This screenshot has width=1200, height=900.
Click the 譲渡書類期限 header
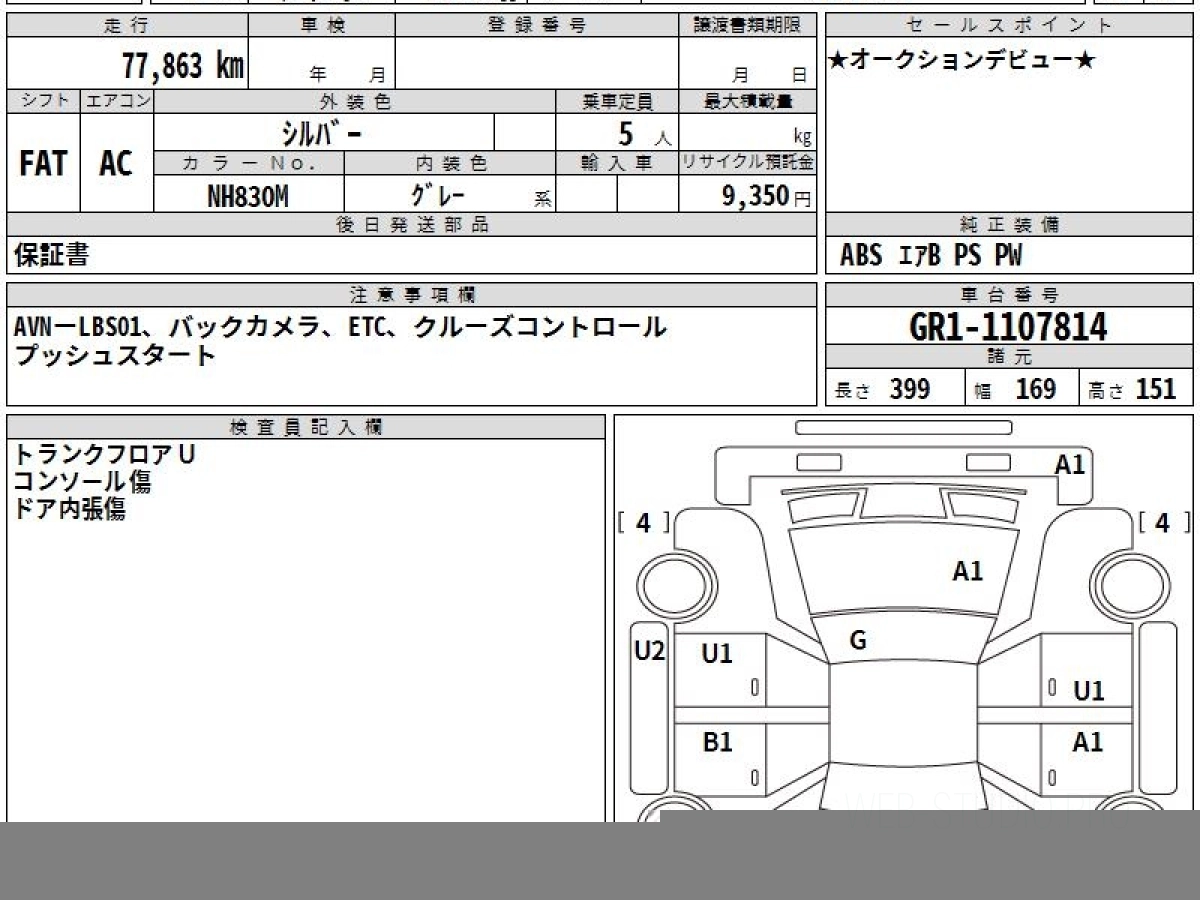(x=748, y=25)
